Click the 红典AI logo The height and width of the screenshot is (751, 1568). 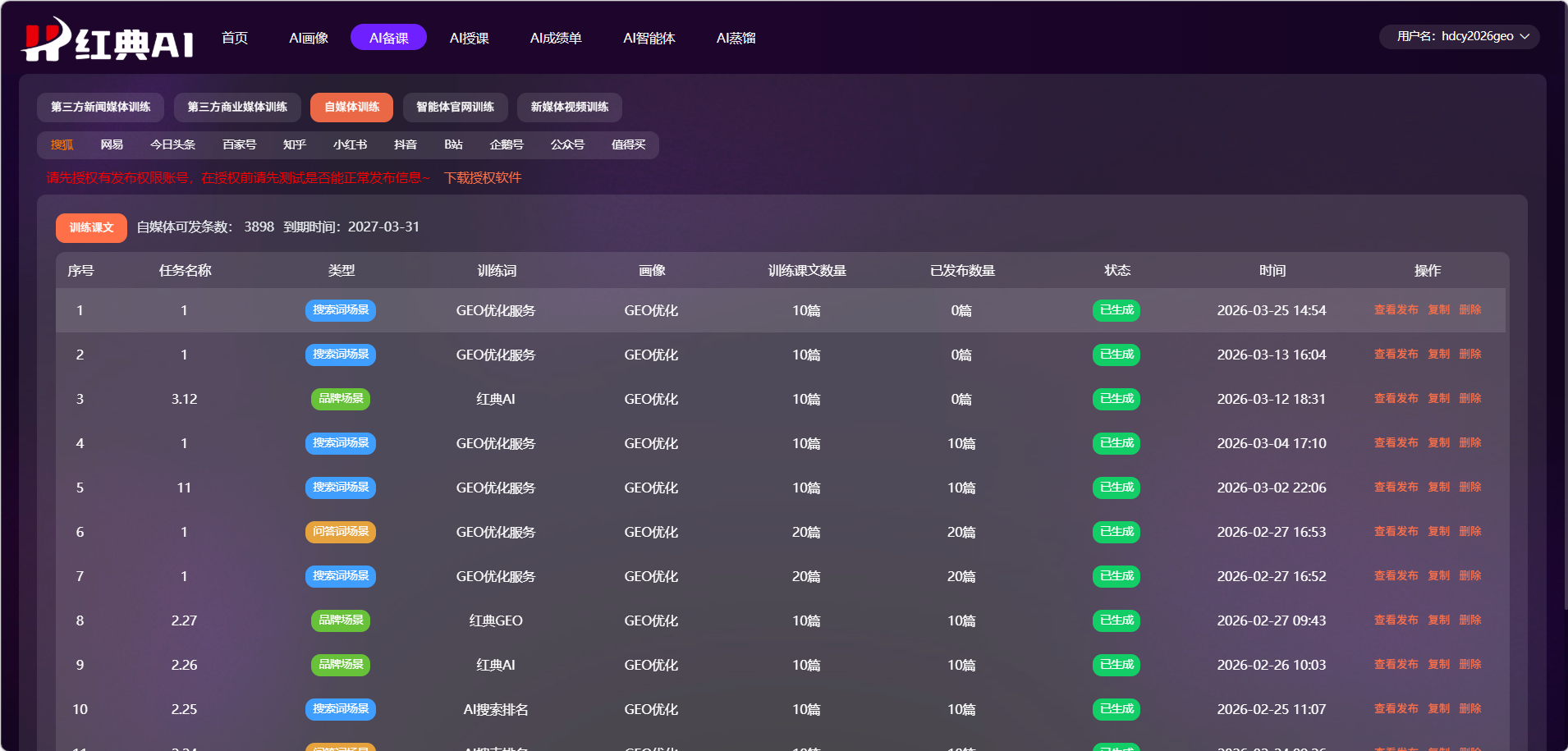click(x=108, y=39)
